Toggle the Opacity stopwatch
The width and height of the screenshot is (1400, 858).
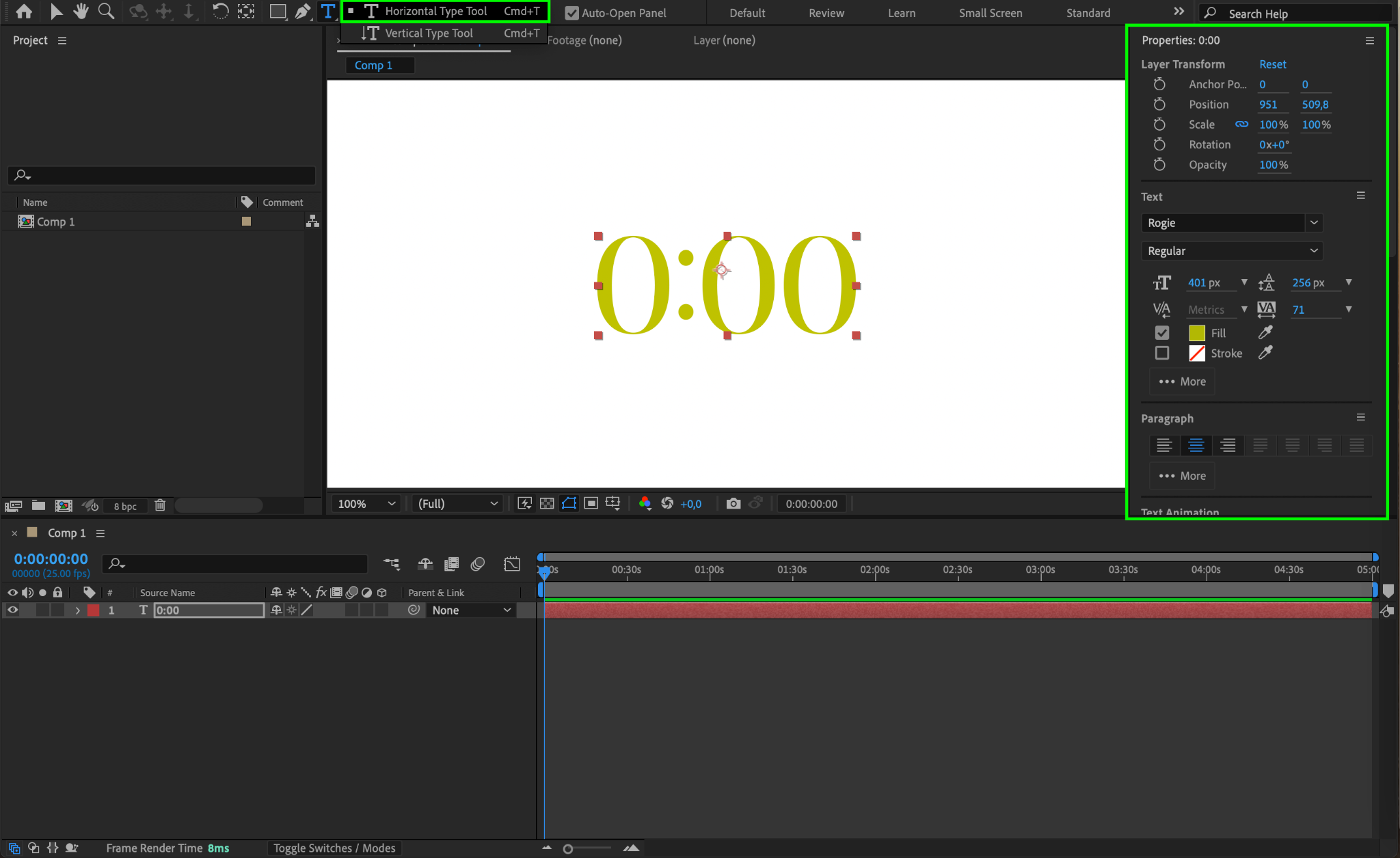(x=1159, y=165)
